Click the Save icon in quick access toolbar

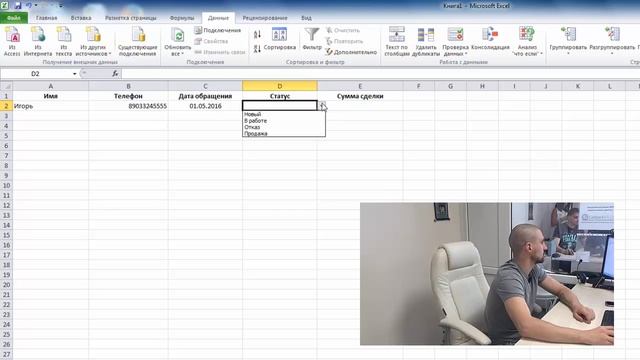[18, 6]
